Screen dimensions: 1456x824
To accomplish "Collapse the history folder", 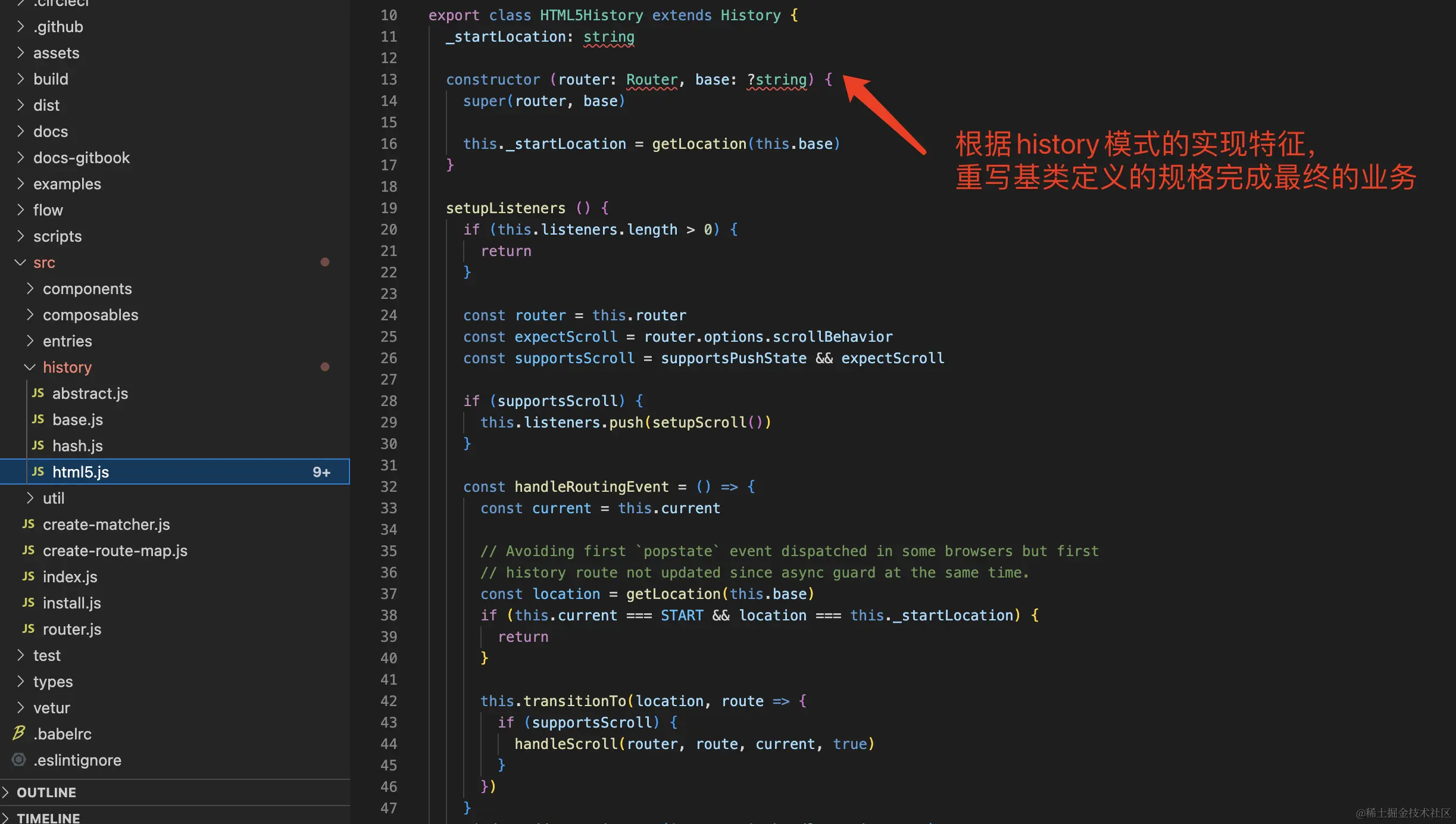I will [x=67, y=367].
